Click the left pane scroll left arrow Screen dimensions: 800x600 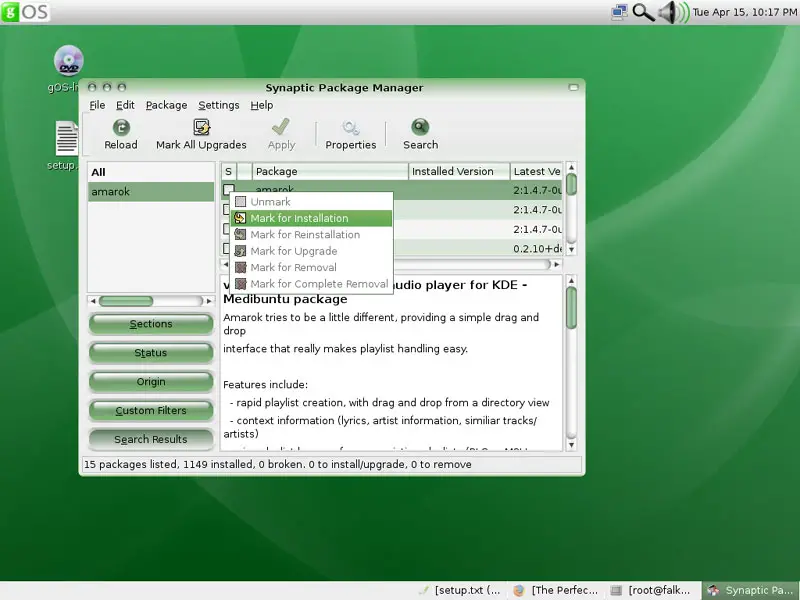(x=93, y=301)
